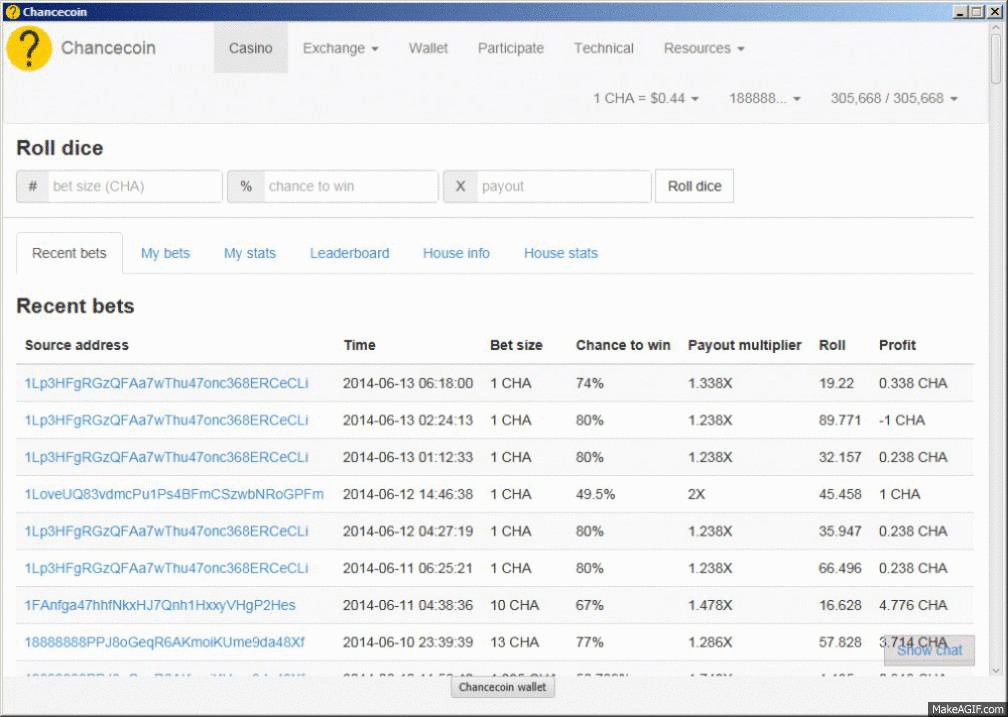
Task: Navigate to the Participate page
Action: click(510, 48)
